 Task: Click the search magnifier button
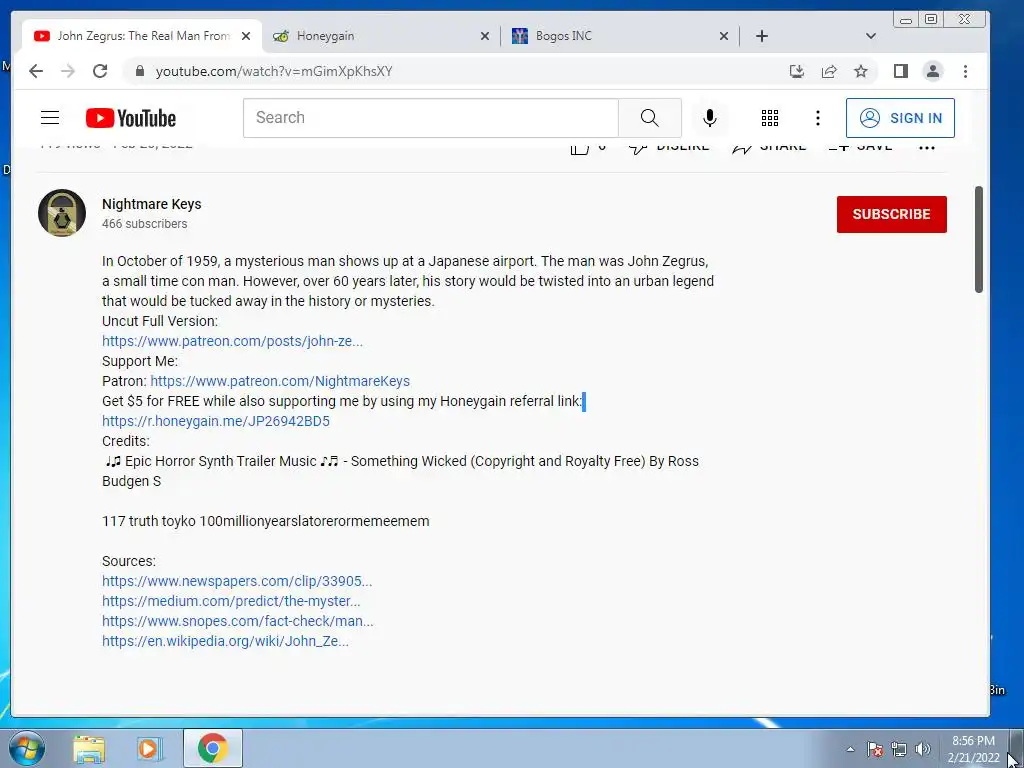650,118
